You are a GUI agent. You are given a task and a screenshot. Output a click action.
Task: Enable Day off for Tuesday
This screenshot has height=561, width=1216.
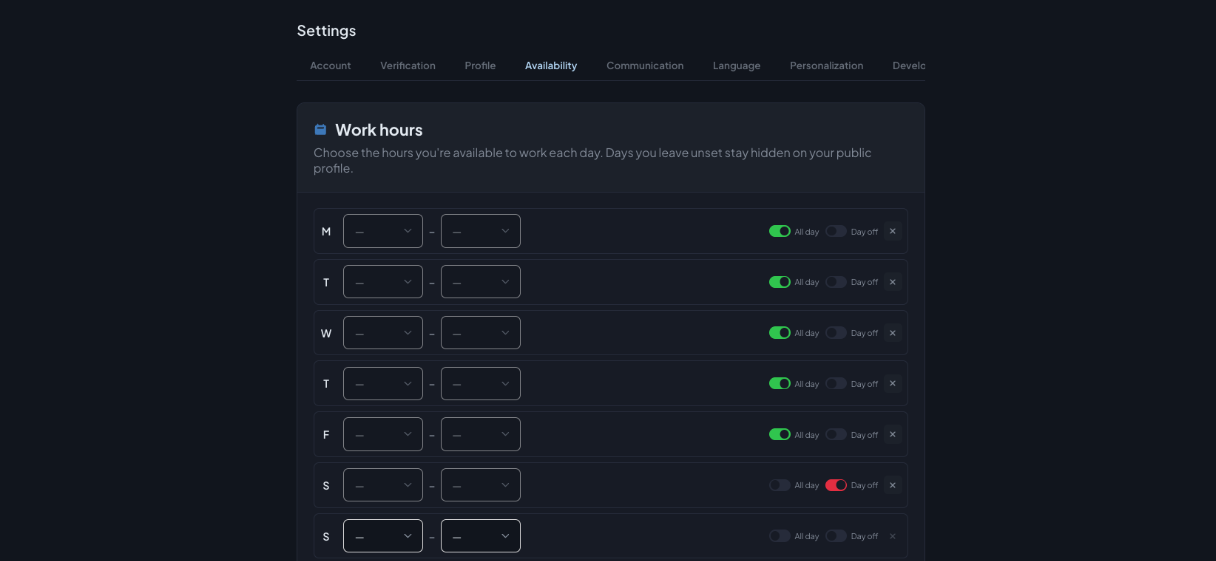pos(836,282)
